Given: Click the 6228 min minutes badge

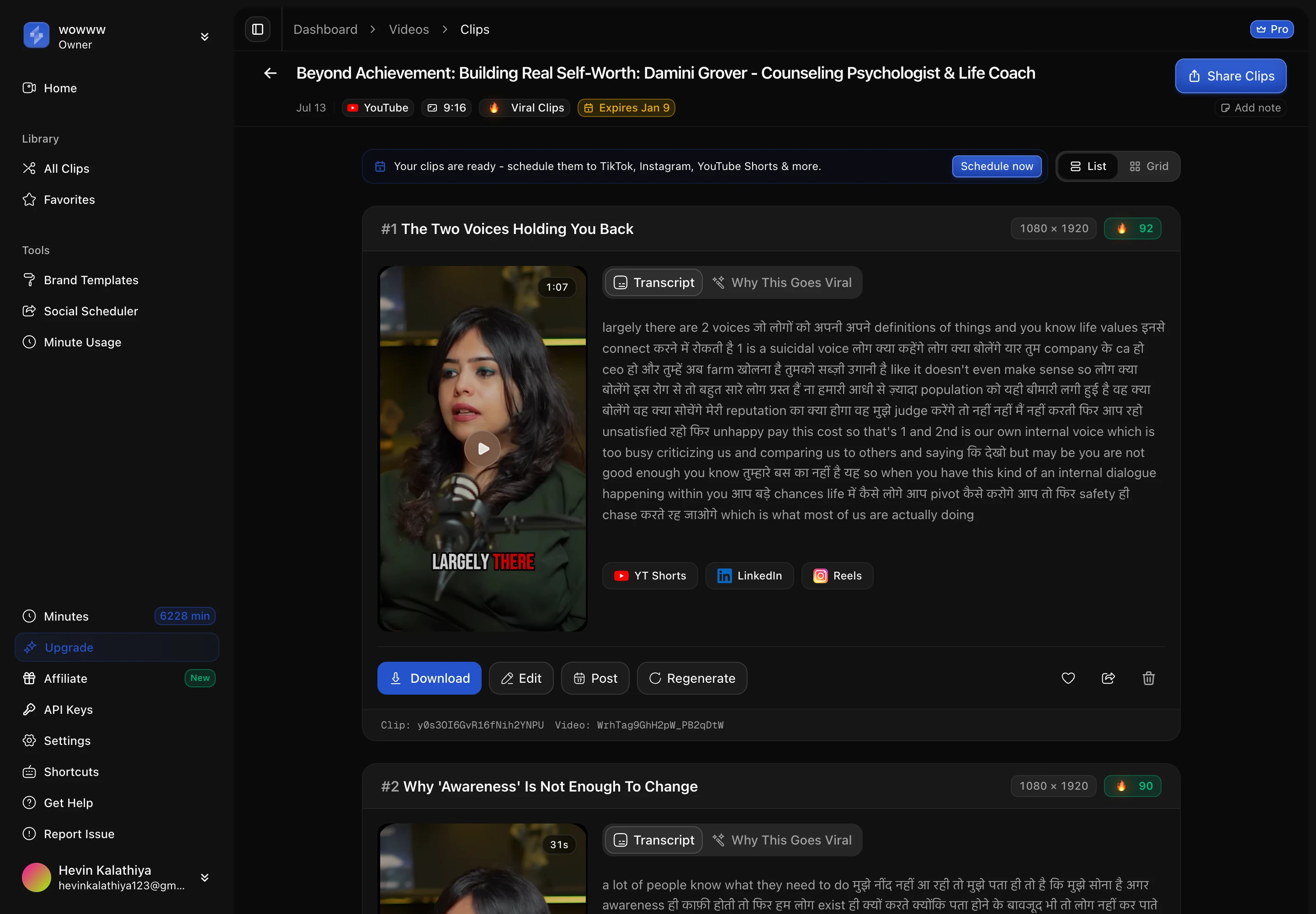Looking at the screenshot, I should tap(185, 616).
